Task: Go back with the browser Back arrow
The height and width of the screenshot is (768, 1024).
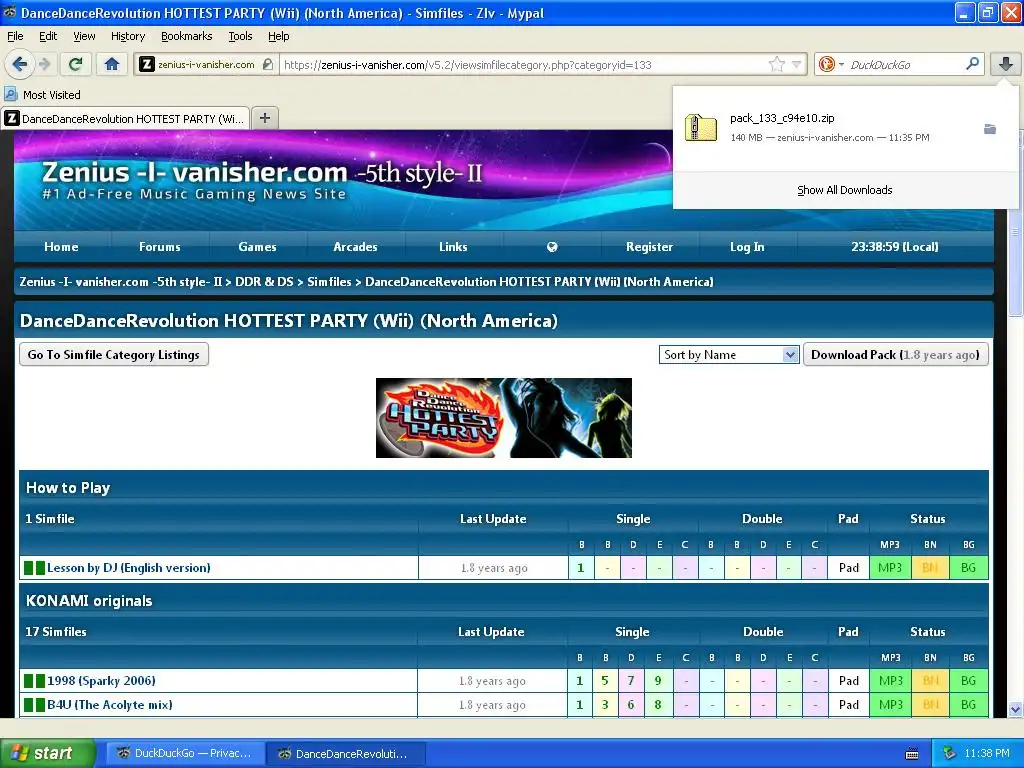Action: (x=19, y=64)
